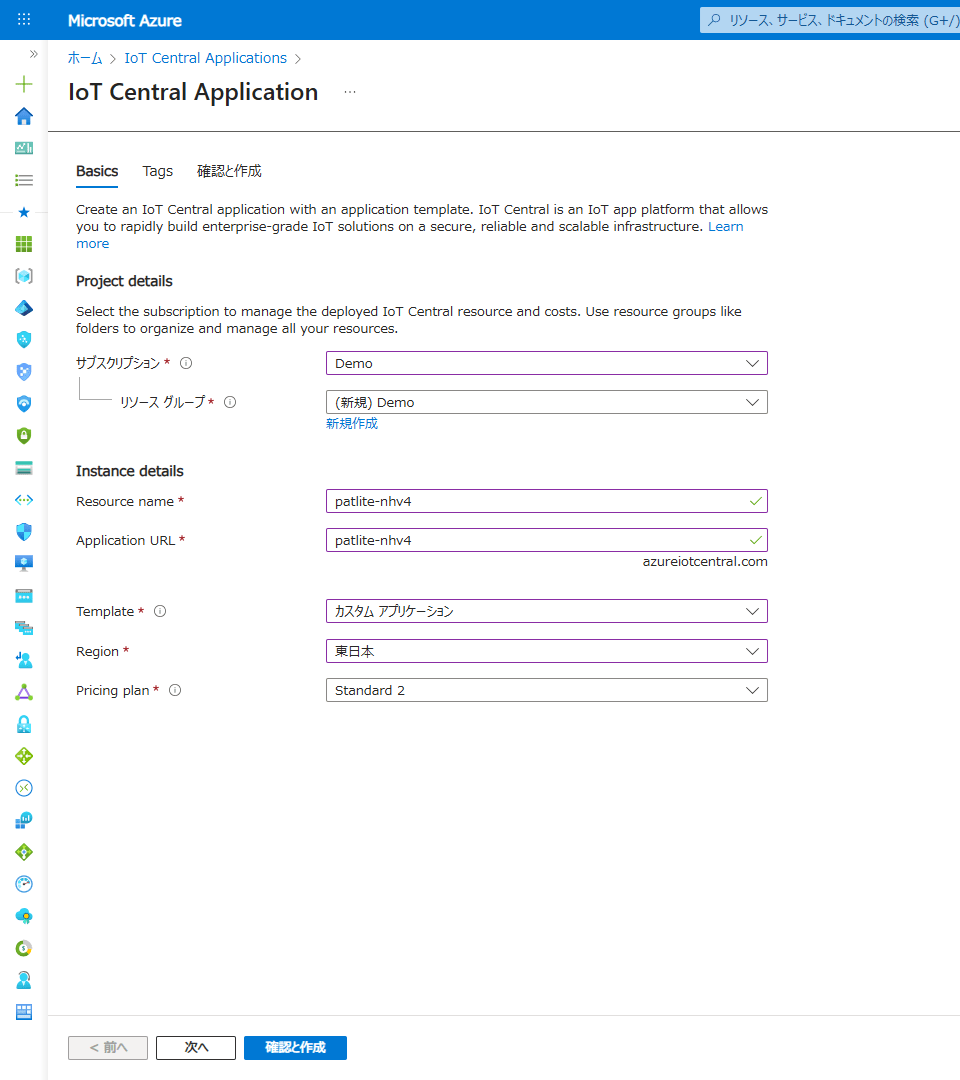Viewport: 960px width, 1080px height.
Task: Open Virtual machines monitor icon
Action: pyautogui.click(x=24, y=563)
